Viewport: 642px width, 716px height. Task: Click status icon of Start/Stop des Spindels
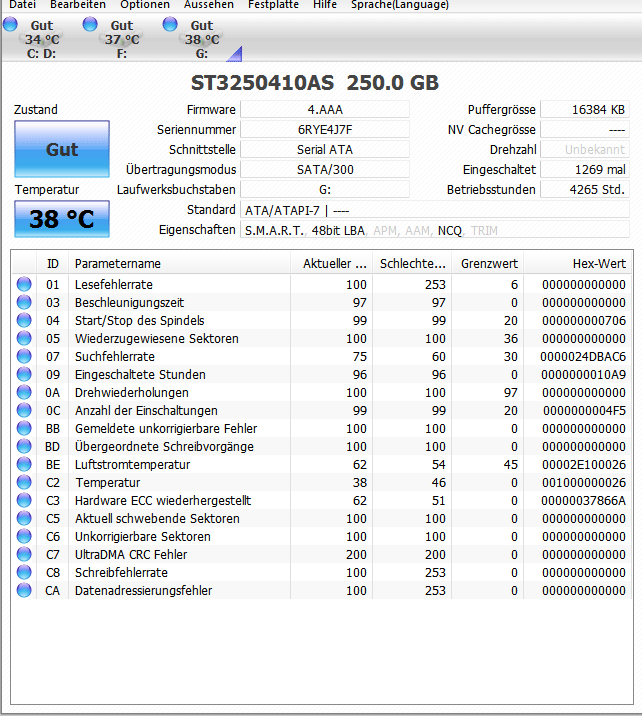[24, 321]
